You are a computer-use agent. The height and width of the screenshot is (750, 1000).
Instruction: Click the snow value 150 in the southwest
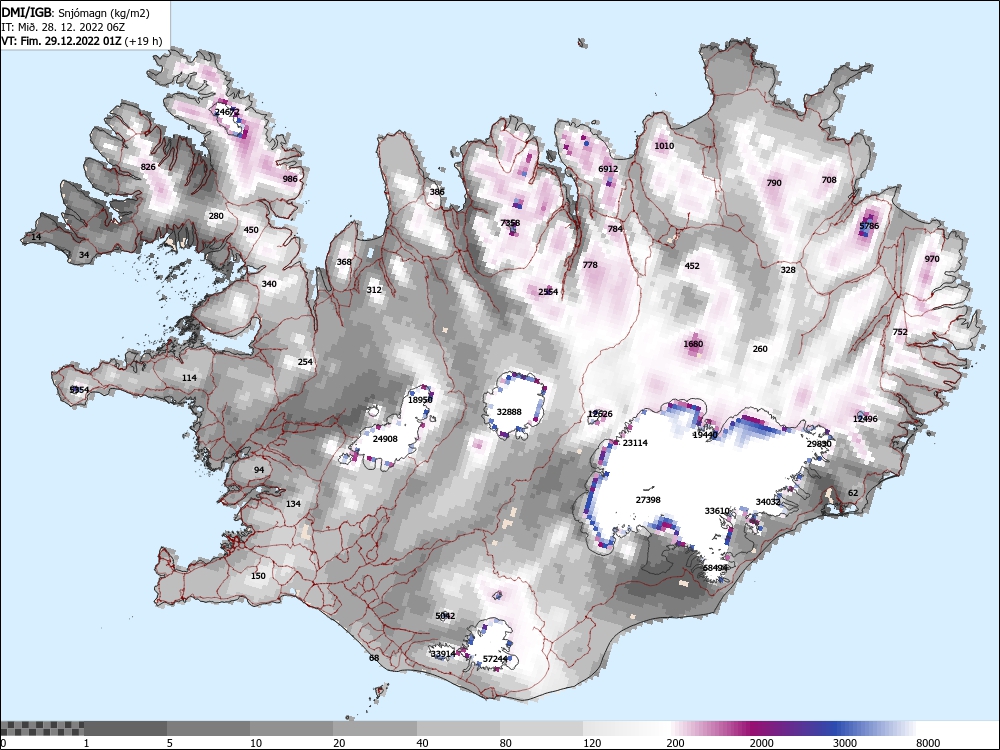pyautogui.click(x=258, y=577)
